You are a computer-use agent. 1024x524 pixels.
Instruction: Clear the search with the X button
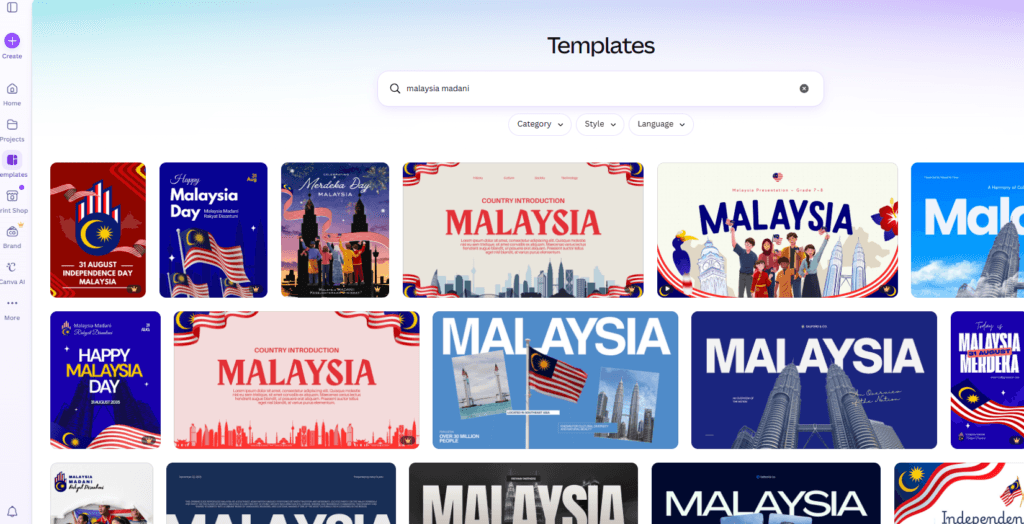pos(804,88)
